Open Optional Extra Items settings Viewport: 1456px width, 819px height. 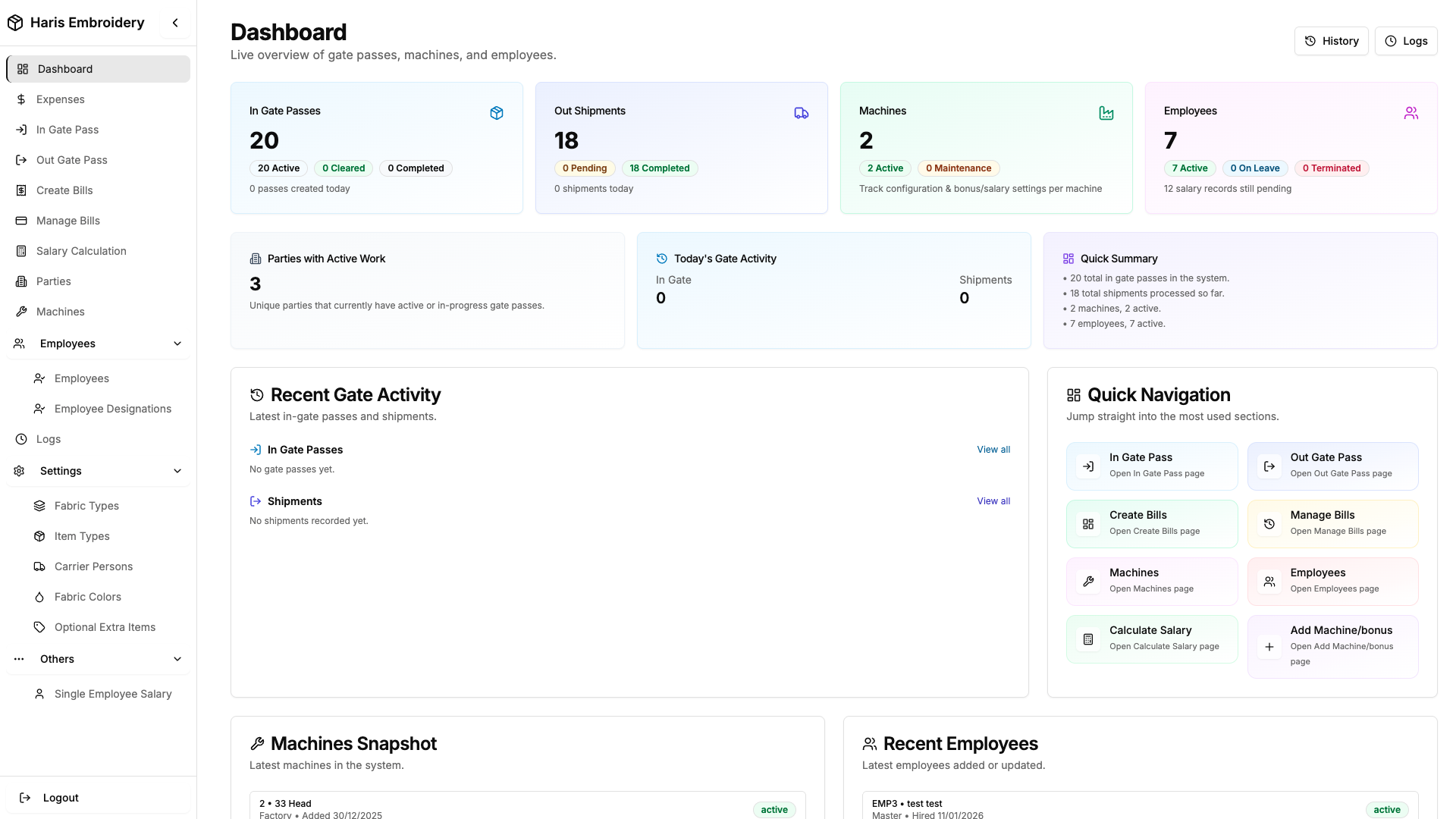[x=107, y=627]
